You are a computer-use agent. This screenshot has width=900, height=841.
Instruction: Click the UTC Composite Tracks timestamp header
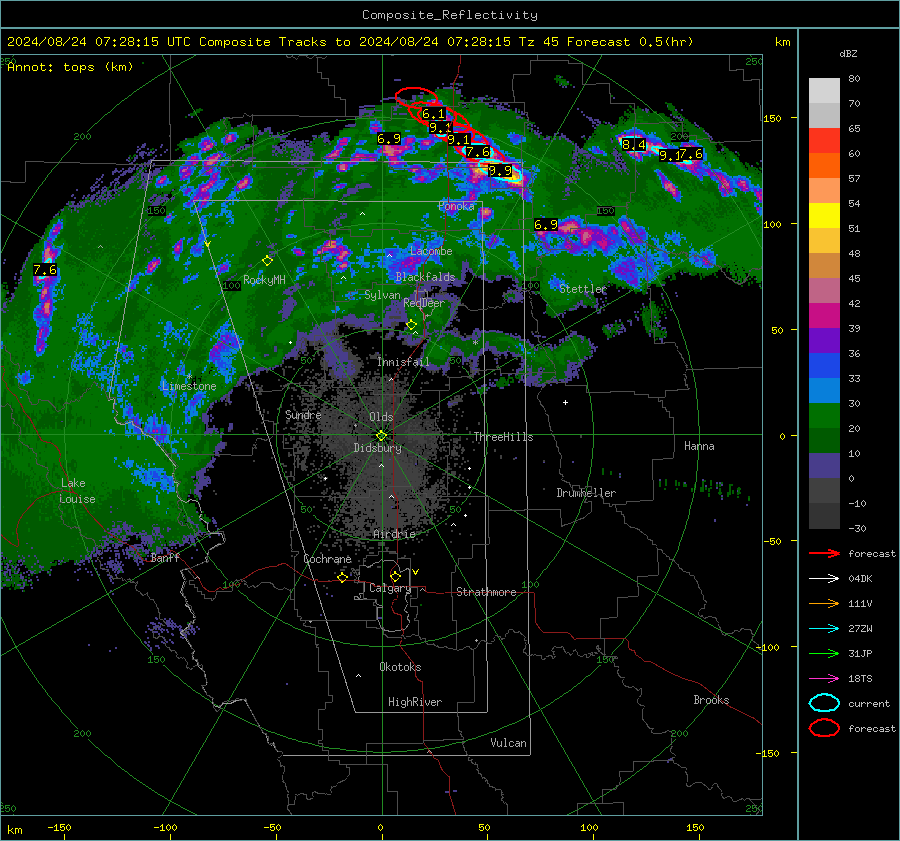tap(350, 42)
